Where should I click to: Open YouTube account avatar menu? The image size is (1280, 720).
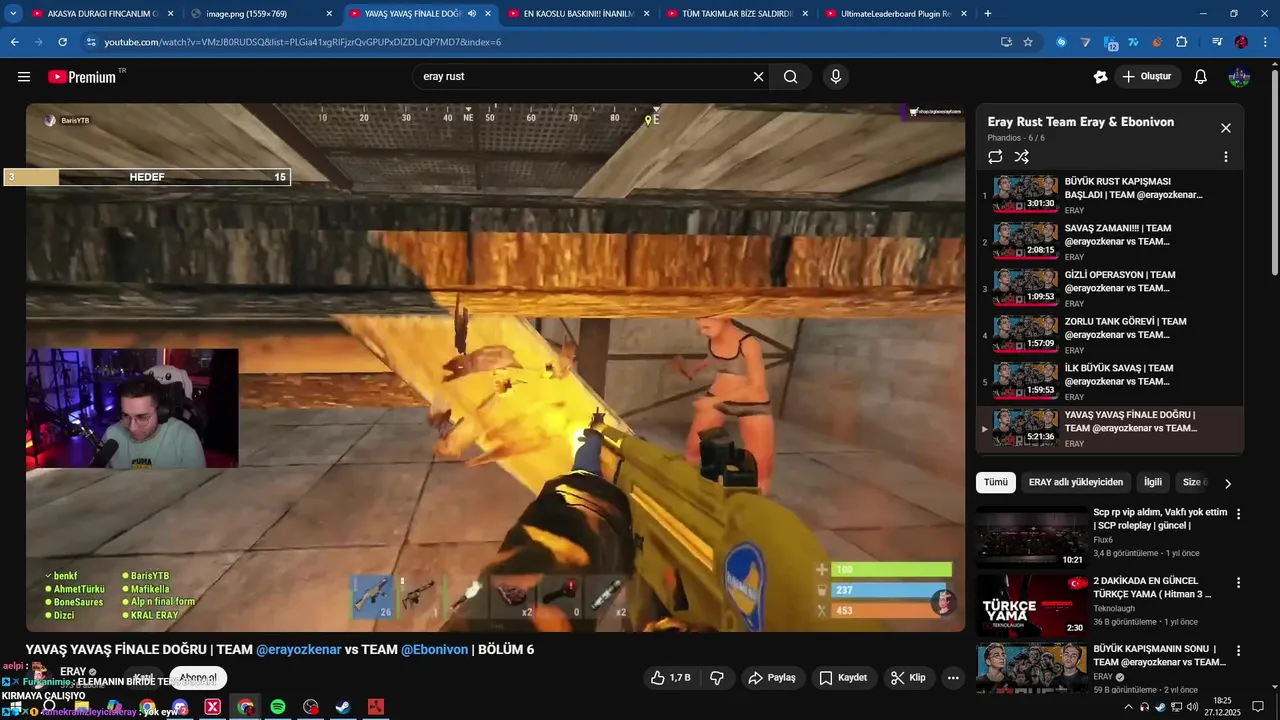coord(1239,77)
